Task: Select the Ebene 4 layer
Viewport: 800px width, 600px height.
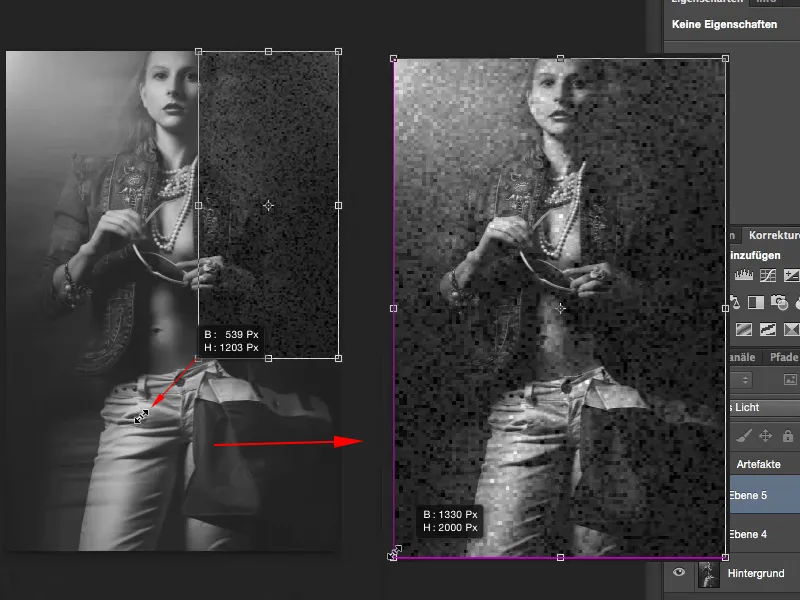Action: coord(764,534)
